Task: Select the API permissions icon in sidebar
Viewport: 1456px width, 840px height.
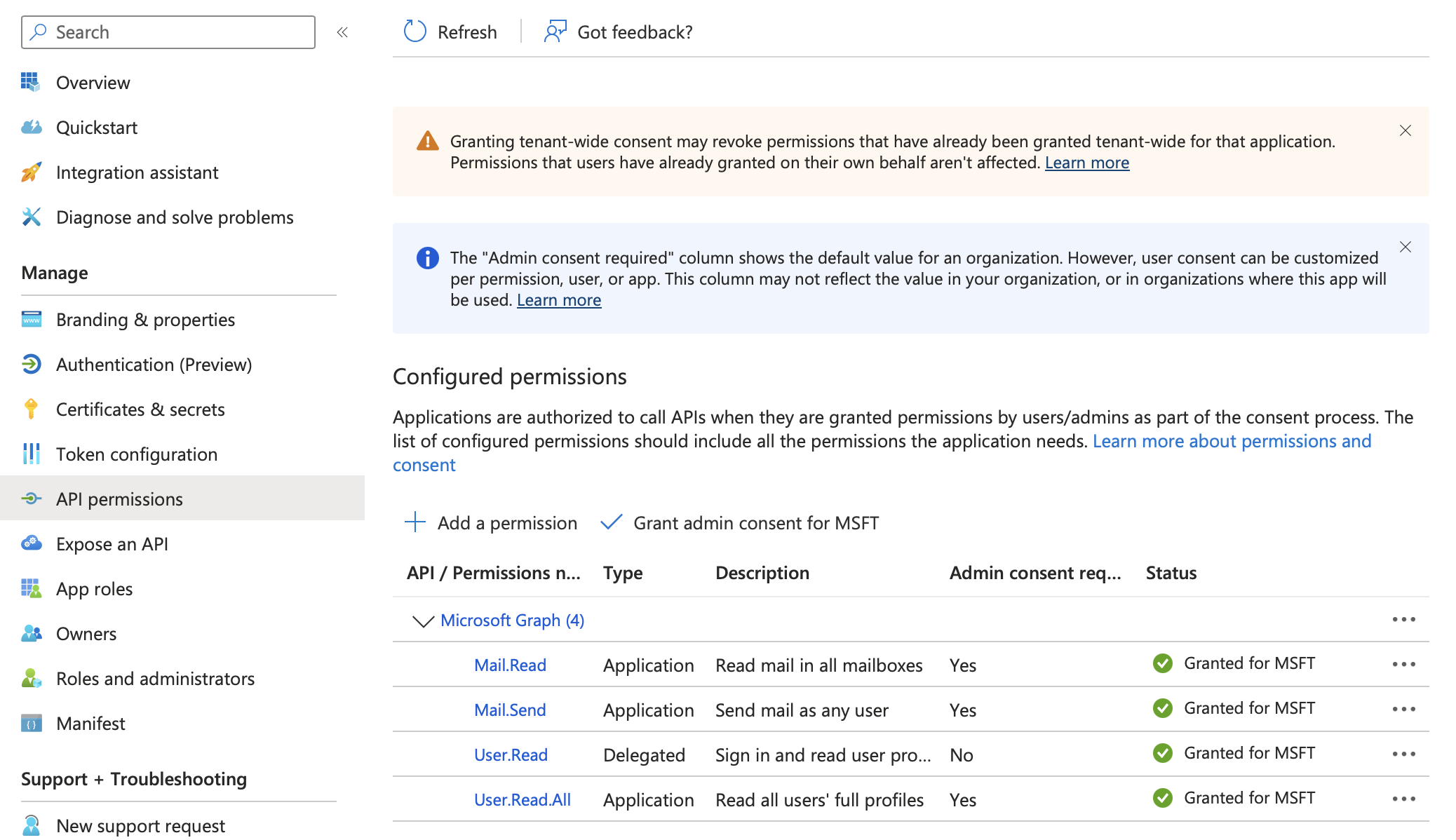Action: click(31, 499)
